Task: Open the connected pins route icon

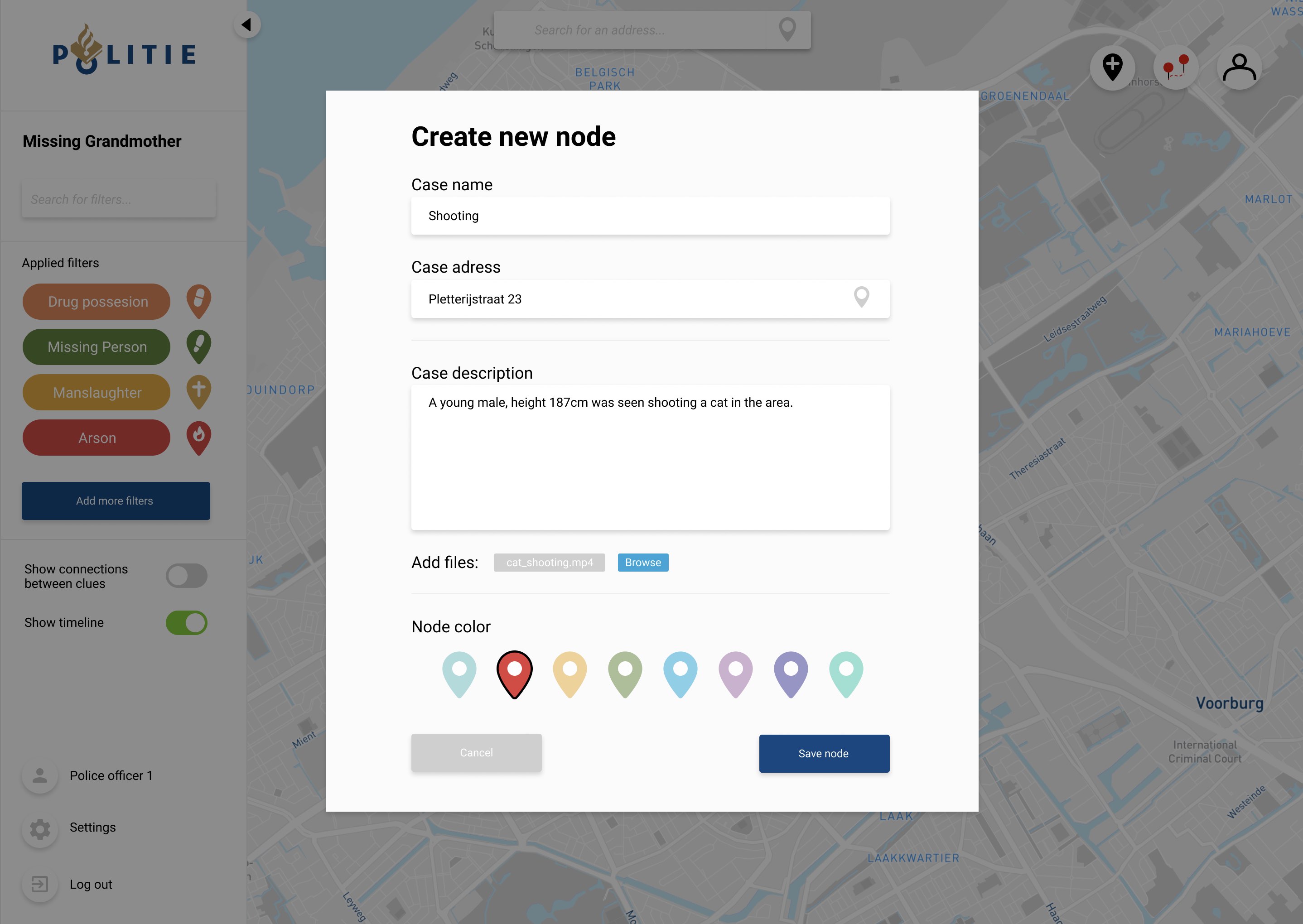Action: pos(1176,67)
